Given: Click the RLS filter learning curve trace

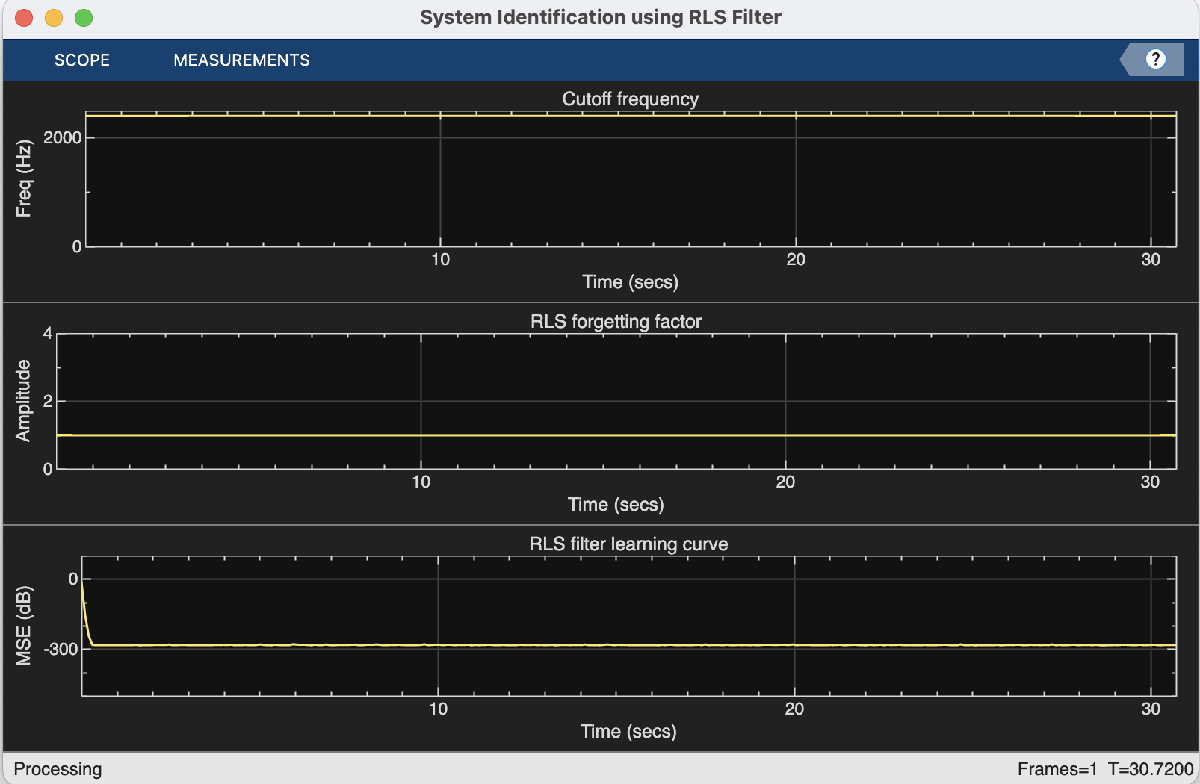Looking at the screenshot, I should pos(600,646).
